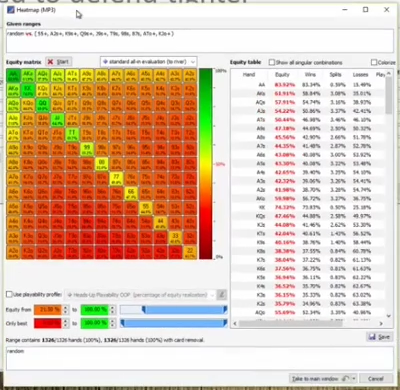Image resolution: width=400 pixels, height=390 pixels.
Task: Open the Take to main window dropdown arrow
Action: tap(353, 379)
